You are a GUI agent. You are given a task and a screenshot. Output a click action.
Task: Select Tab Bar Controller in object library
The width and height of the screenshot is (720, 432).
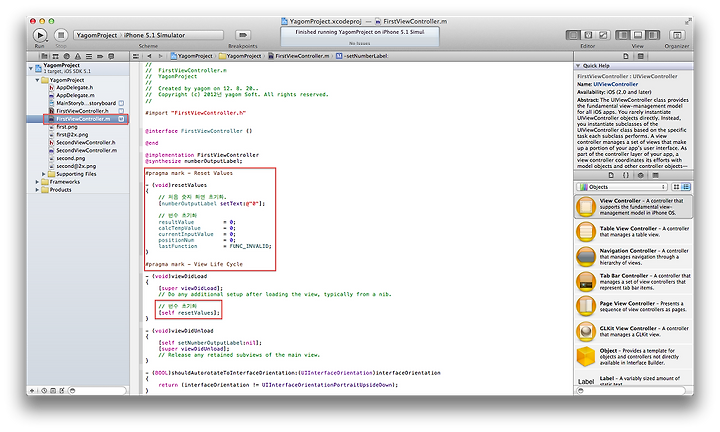pyautogui.click(x=633, y=282)
